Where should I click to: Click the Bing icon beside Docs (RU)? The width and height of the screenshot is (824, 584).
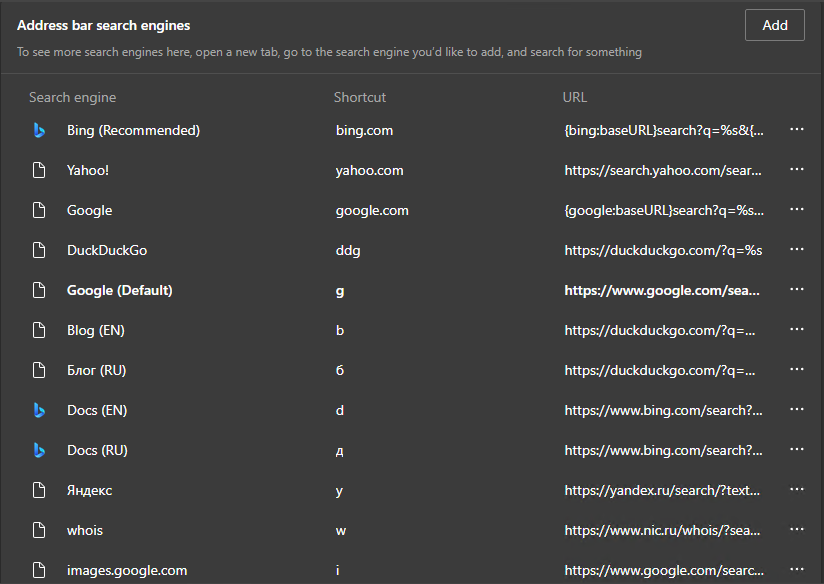coord(39,450)
